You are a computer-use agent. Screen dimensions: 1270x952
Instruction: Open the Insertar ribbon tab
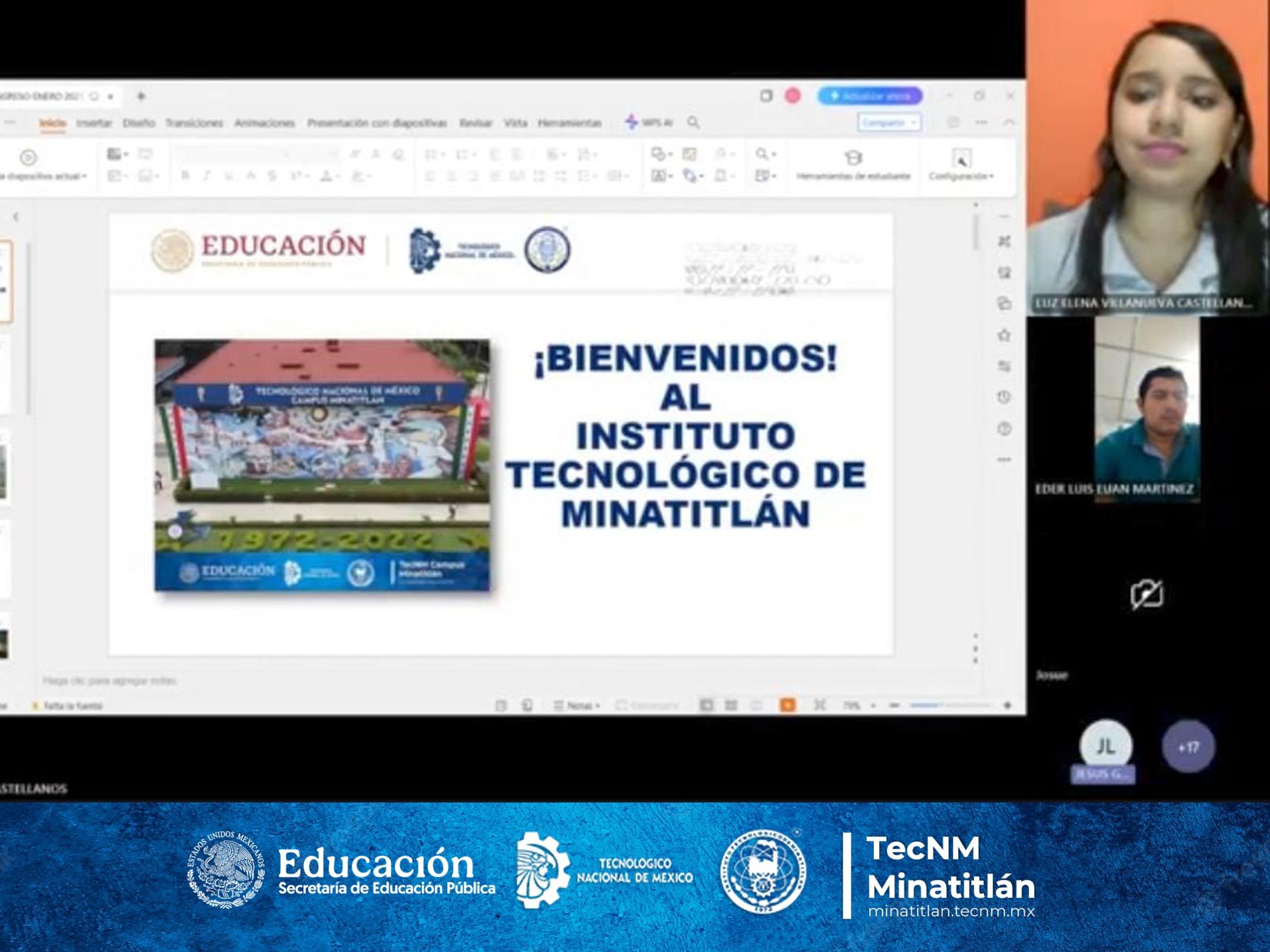[94, 123]
